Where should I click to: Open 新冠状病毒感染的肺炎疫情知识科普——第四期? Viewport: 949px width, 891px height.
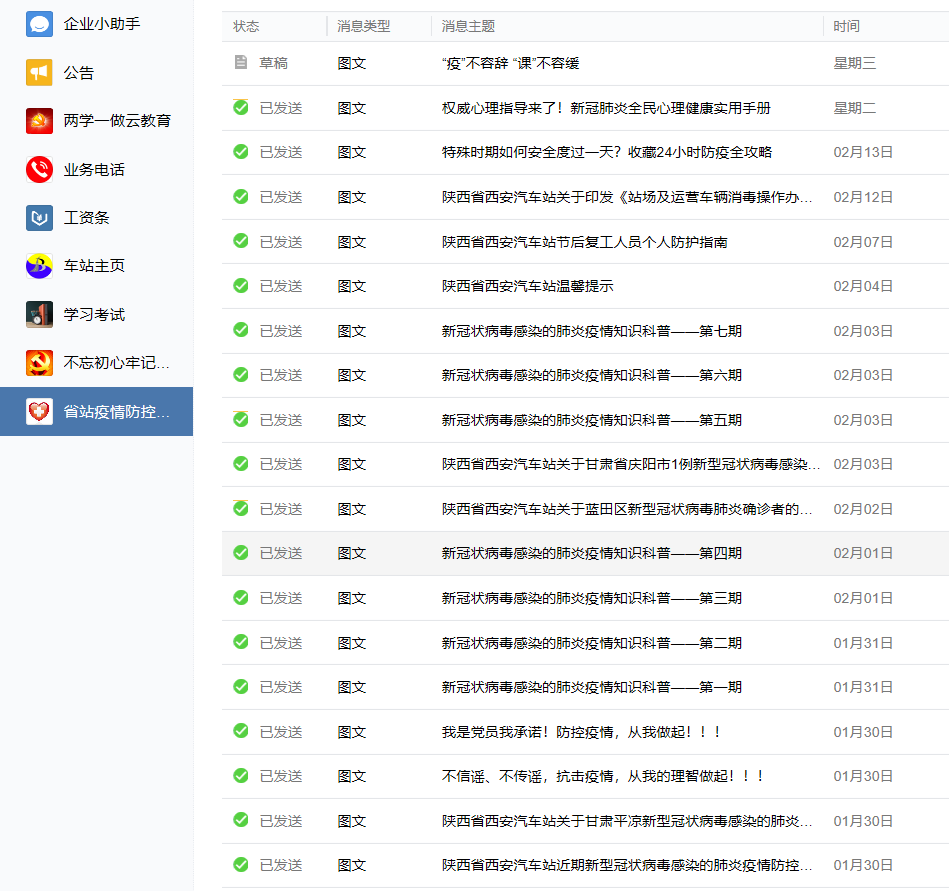(x=592, y=553)
